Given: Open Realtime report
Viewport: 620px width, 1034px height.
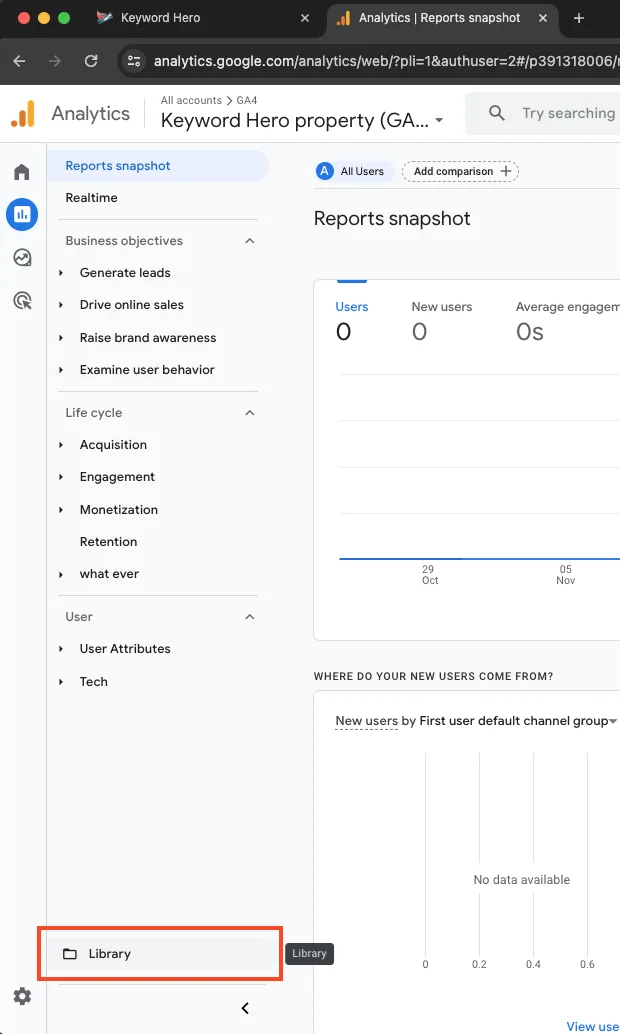Looking at the screenshot, I should point(92,198).
